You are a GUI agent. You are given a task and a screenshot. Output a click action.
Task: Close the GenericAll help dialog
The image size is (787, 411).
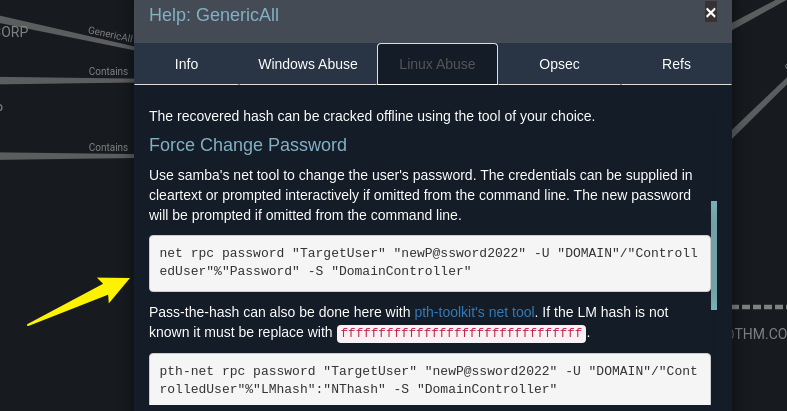(x=710, y=13)
